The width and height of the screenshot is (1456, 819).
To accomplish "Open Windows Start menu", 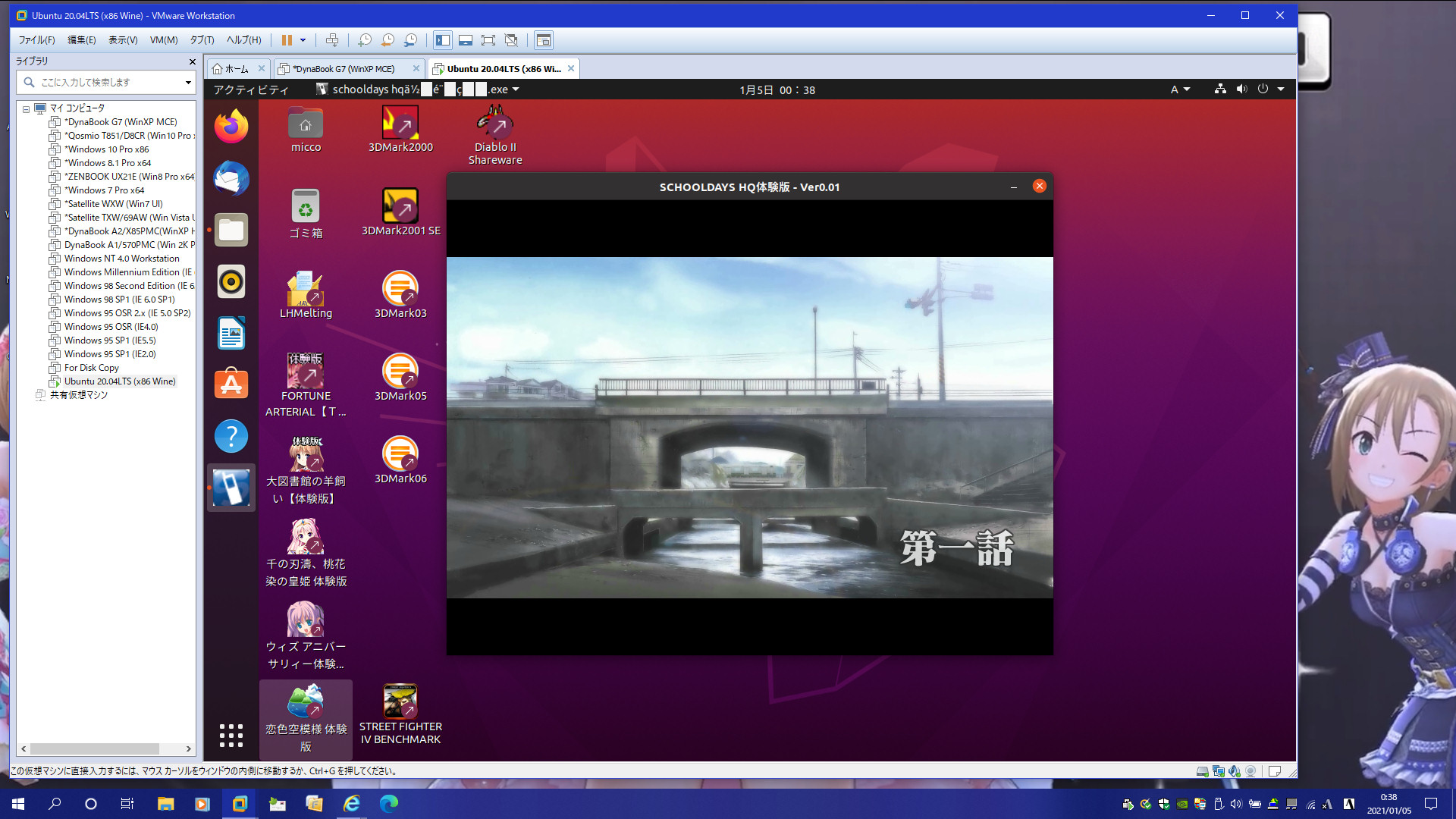I will [x=18, y=803].
